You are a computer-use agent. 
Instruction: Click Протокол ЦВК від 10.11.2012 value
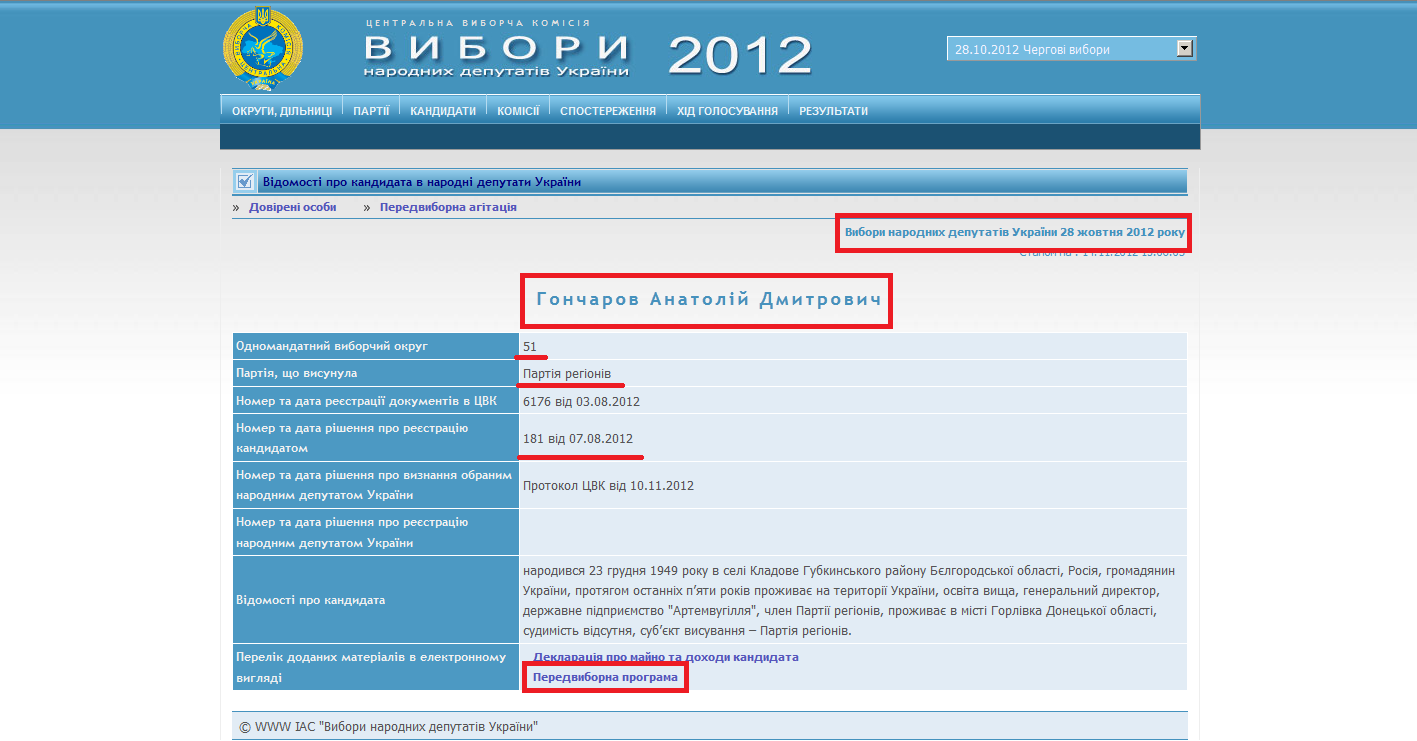click(608, 485)
